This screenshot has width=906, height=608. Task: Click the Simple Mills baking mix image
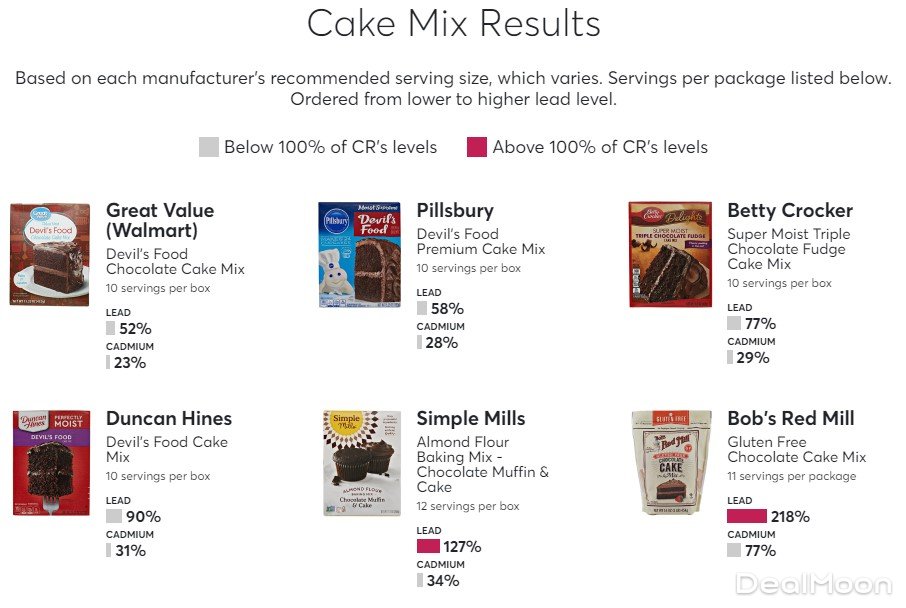(361, 462)
